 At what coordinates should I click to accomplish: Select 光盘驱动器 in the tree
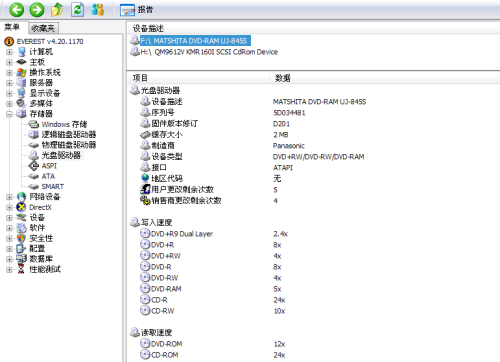click(61, 155)
